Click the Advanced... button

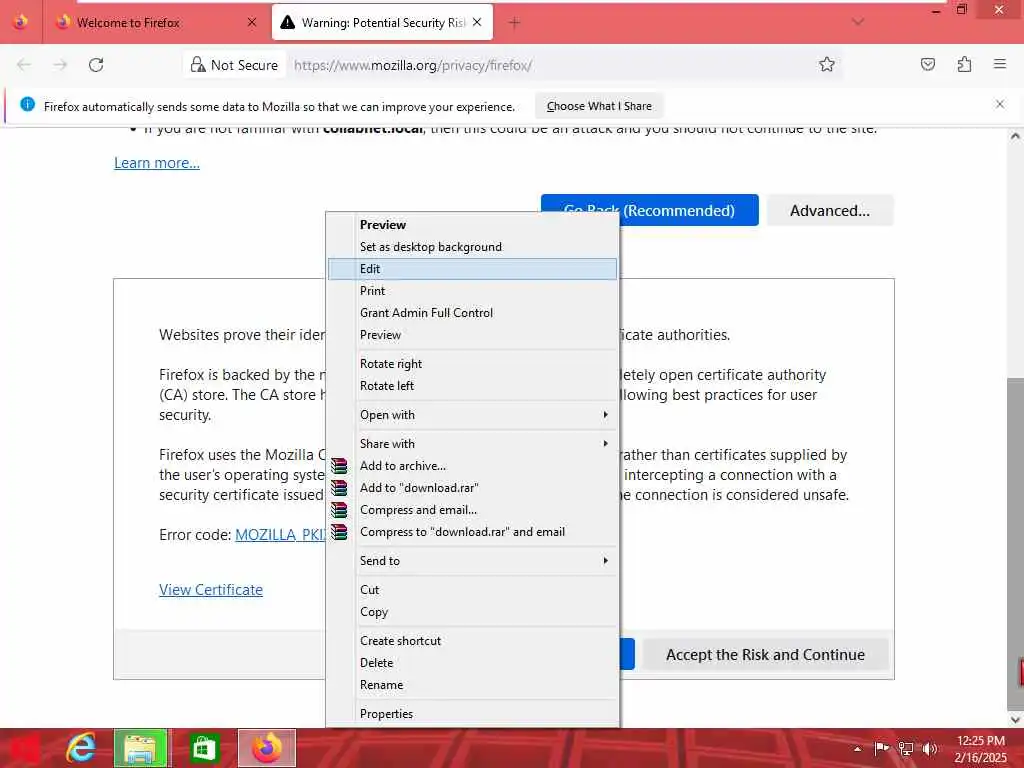click(x=830, y=210)
